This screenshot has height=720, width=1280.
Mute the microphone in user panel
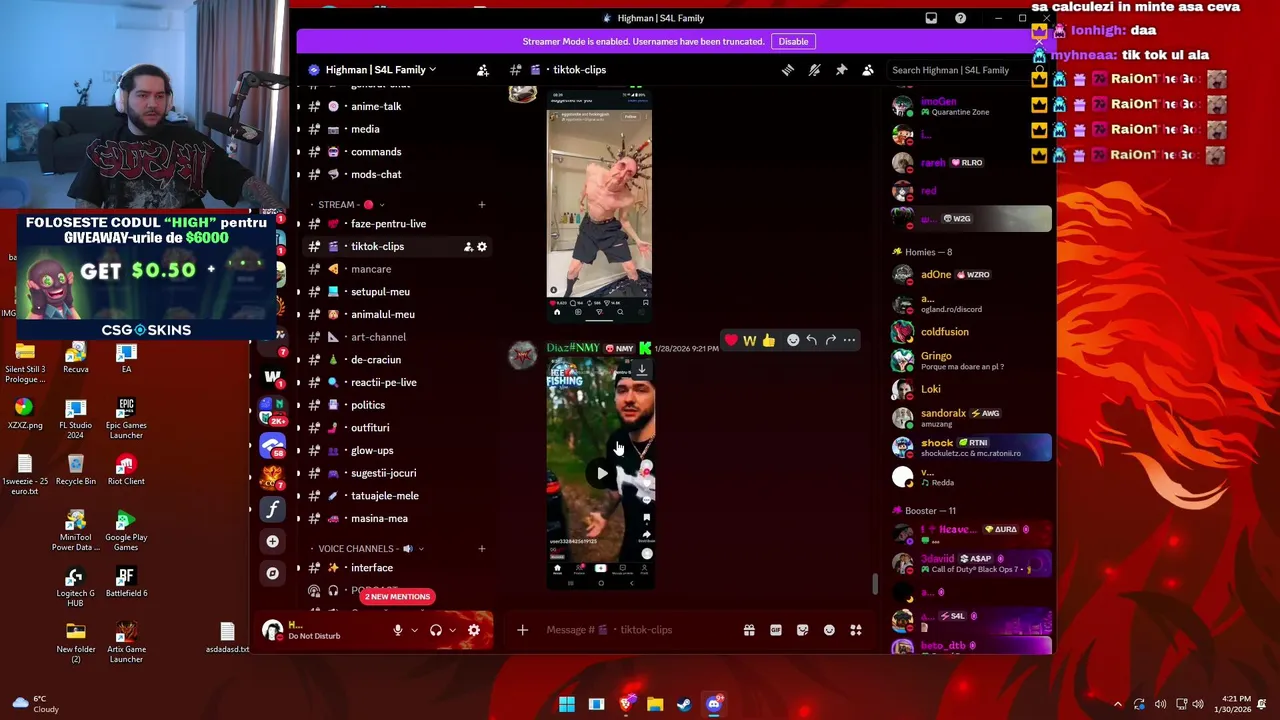point(398,630)
